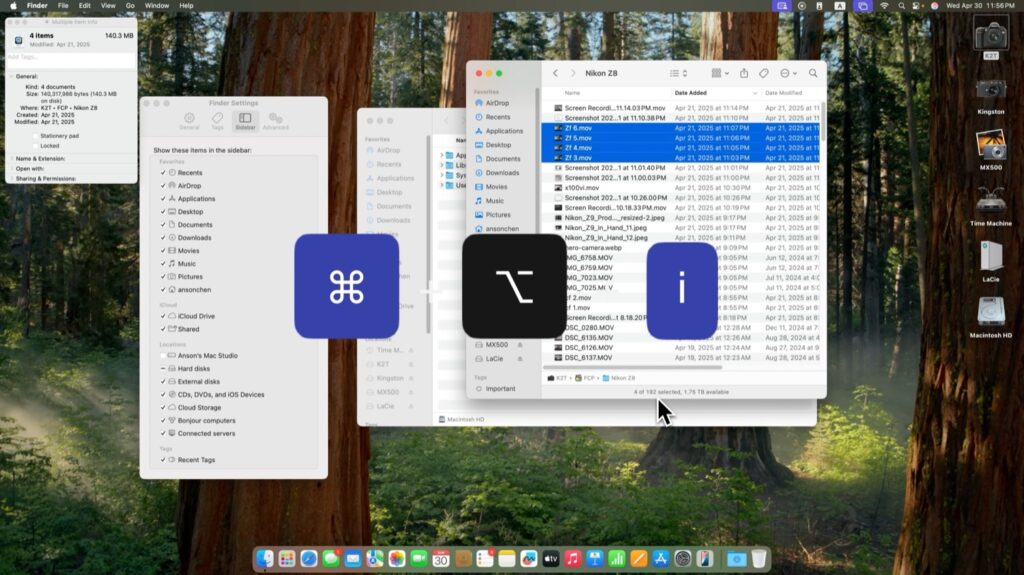
Task: Collapse the General section in info window
Action: click(12, 76)
